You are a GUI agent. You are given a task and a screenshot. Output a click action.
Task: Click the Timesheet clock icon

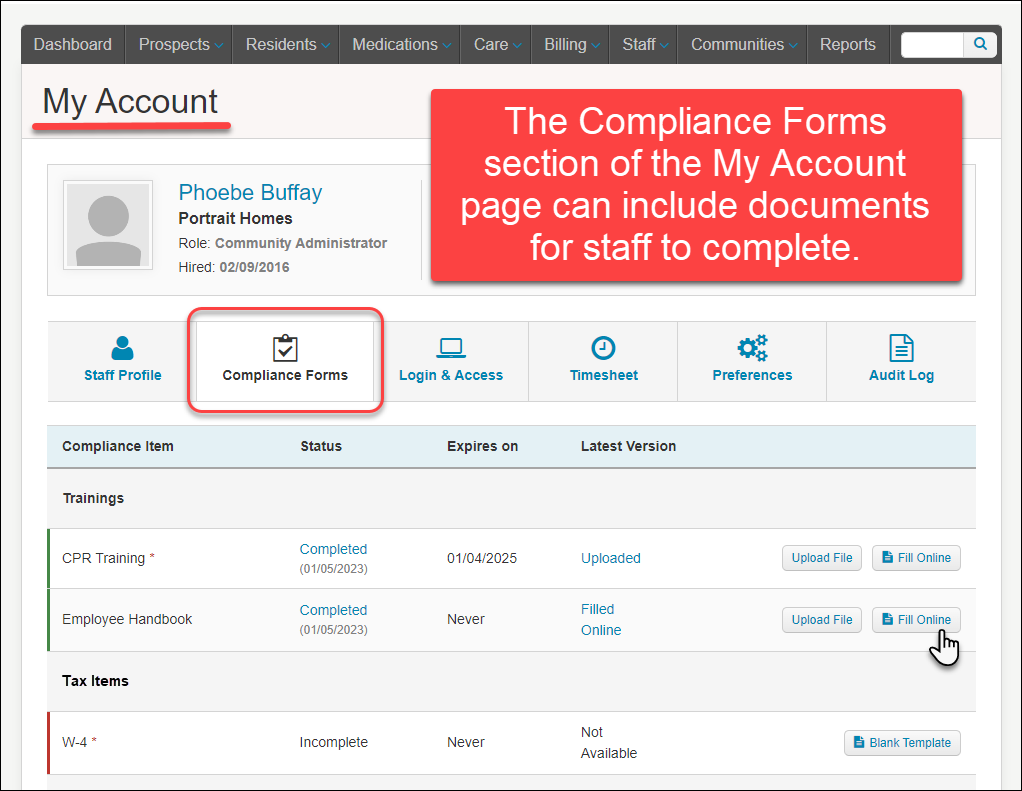pyautogui.click(x=603, y=348)
